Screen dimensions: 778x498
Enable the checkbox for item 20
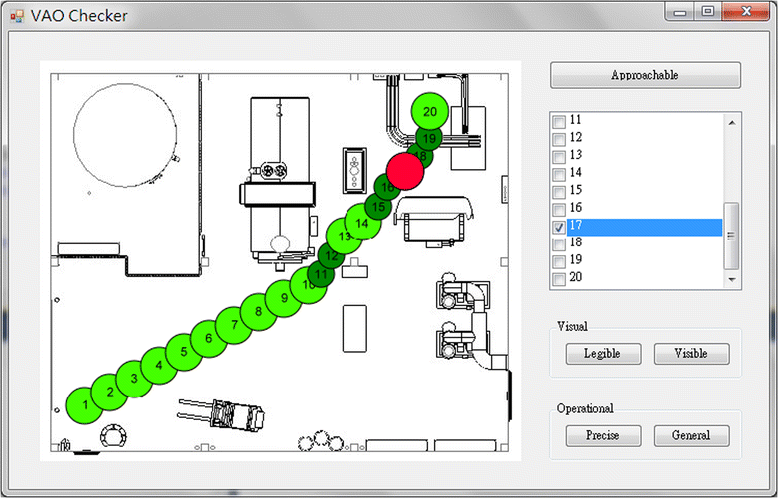(559, 279)
